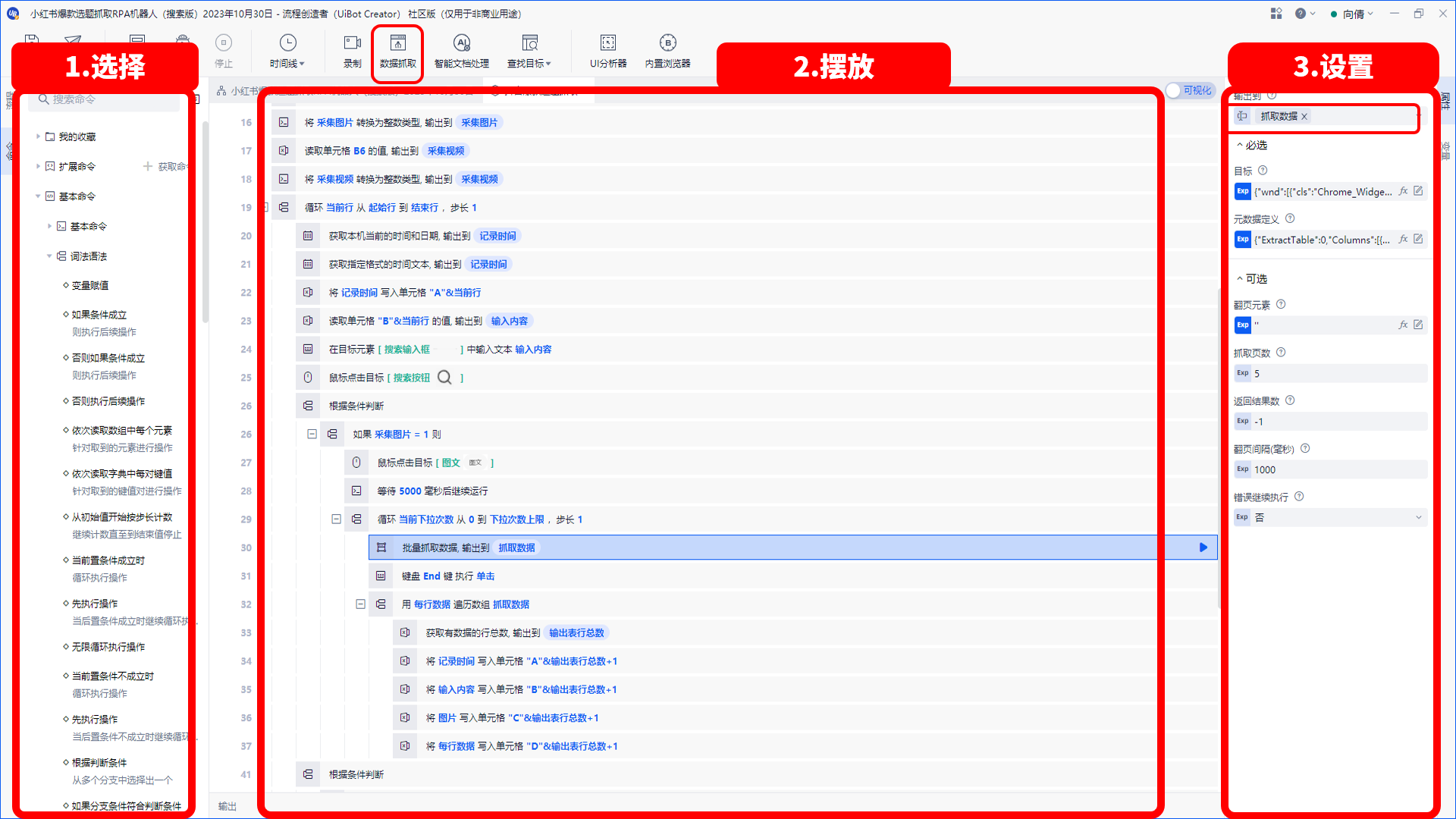Open the 错误继续执行 dropdown

pyautogui.click(x=1331, y=517)
